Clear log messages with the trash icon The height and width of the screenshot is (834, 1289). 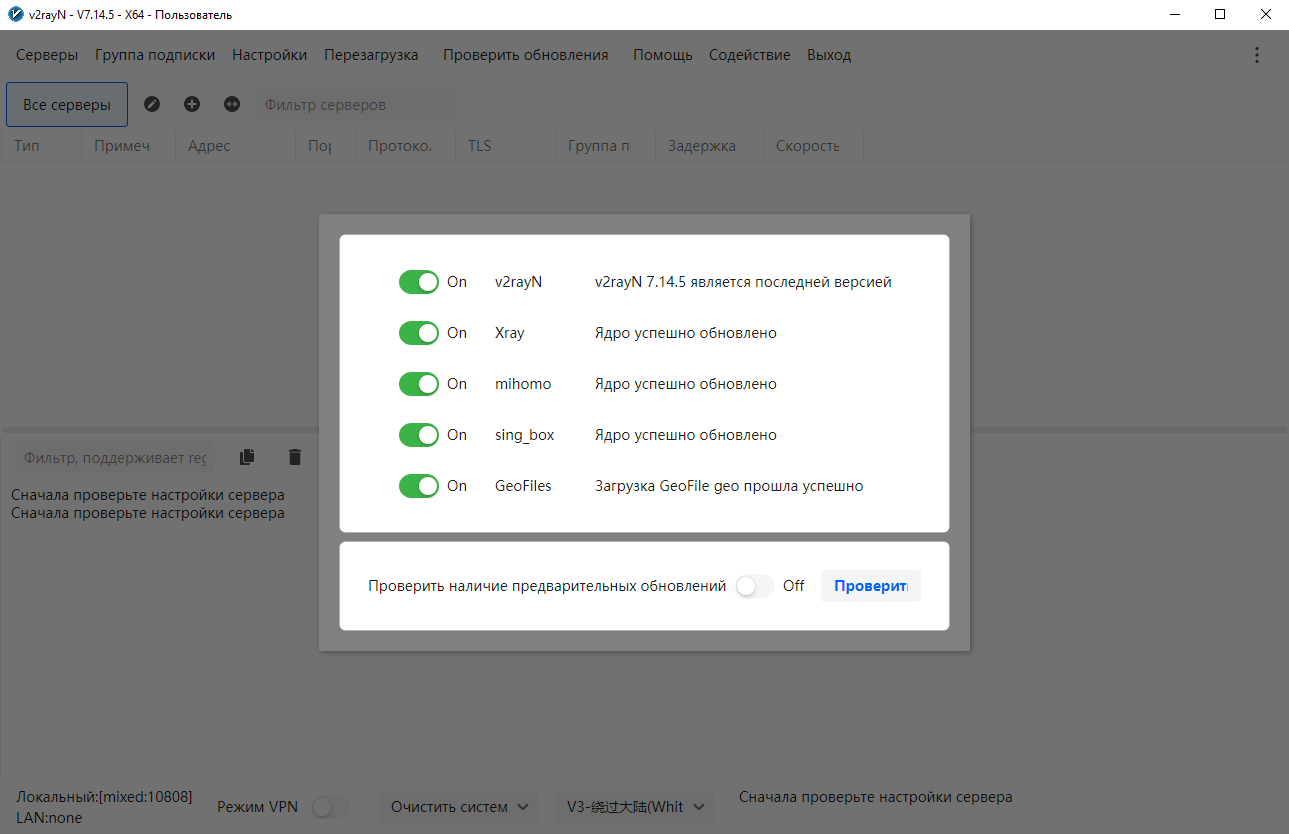pyautogui.click(x=294, y=457)
